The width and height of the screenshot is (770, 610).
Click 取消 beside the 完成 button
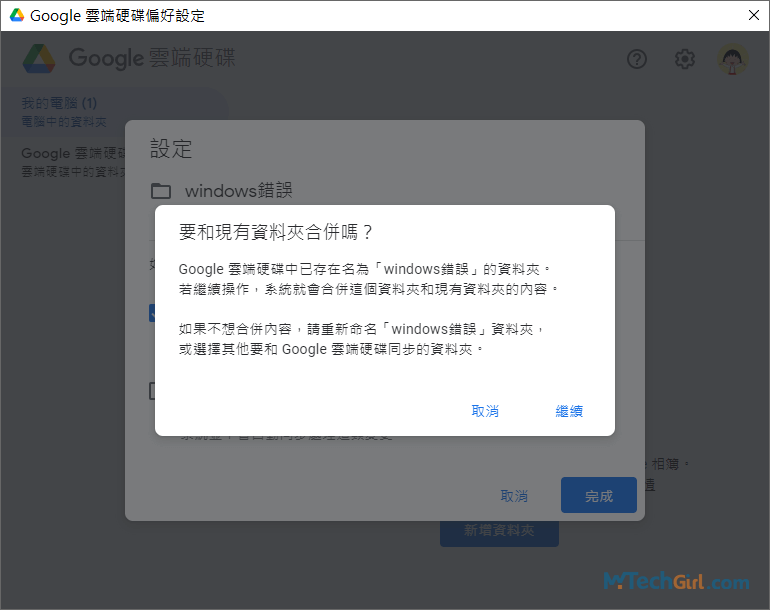tap(514, 496)
